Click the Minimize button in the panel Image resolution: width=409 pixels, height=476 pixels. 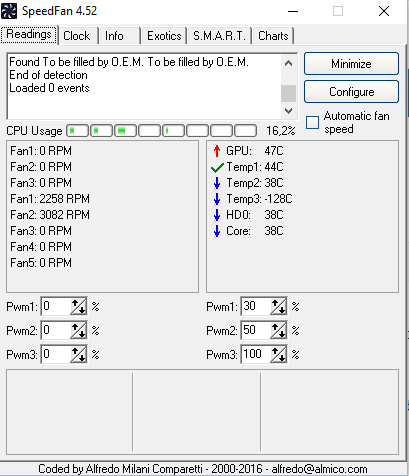click(351, 63)
